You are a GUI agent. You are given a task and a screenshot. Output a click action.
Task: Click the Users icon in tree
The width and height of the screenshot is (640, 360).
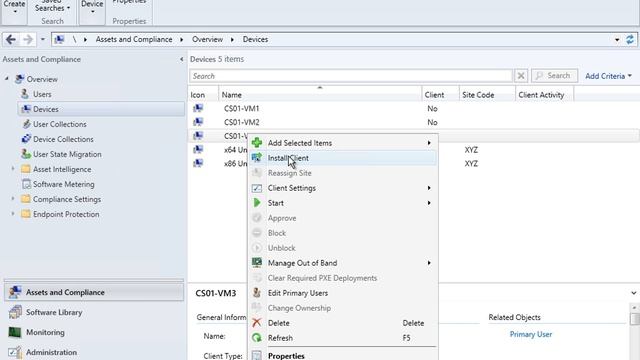click(25, 94)
